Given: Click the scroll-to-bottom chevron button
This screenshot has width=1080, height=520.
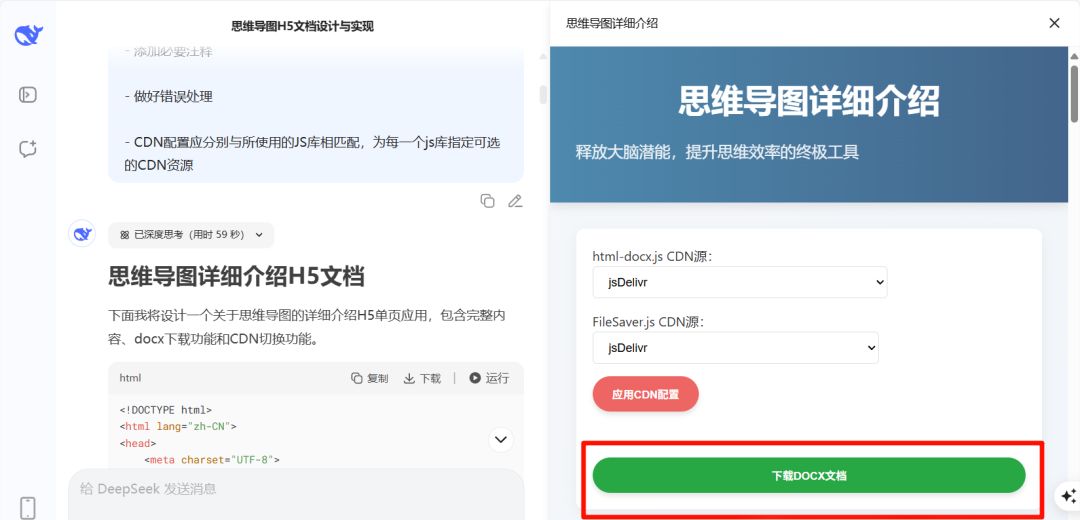Looking at the screenshot, I should click(x=501, y=439).
